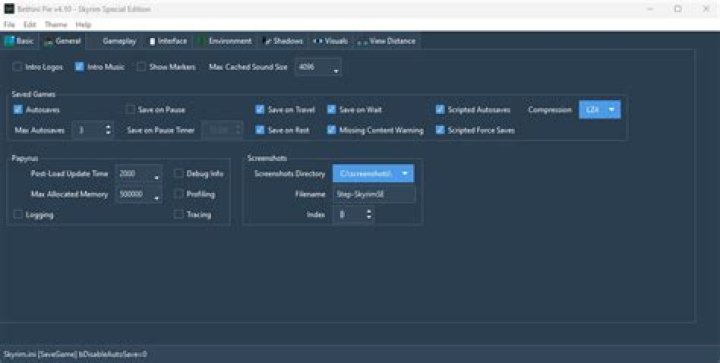Enable Papyrus Debug Info checkbox
This screenshot has width=720, height=363.
pos(179,173)
